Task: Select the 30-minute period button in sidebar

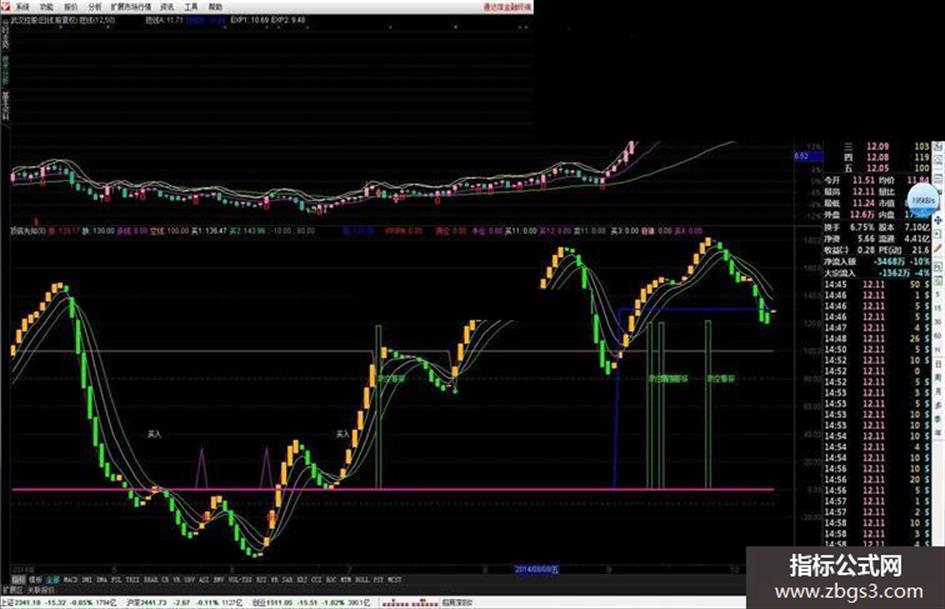Action: (938, 323)
